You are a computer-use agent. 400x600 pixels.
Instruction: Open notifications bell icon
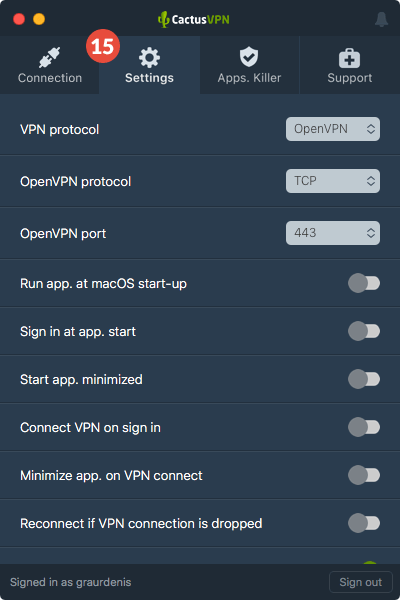[x=381, y=20]
